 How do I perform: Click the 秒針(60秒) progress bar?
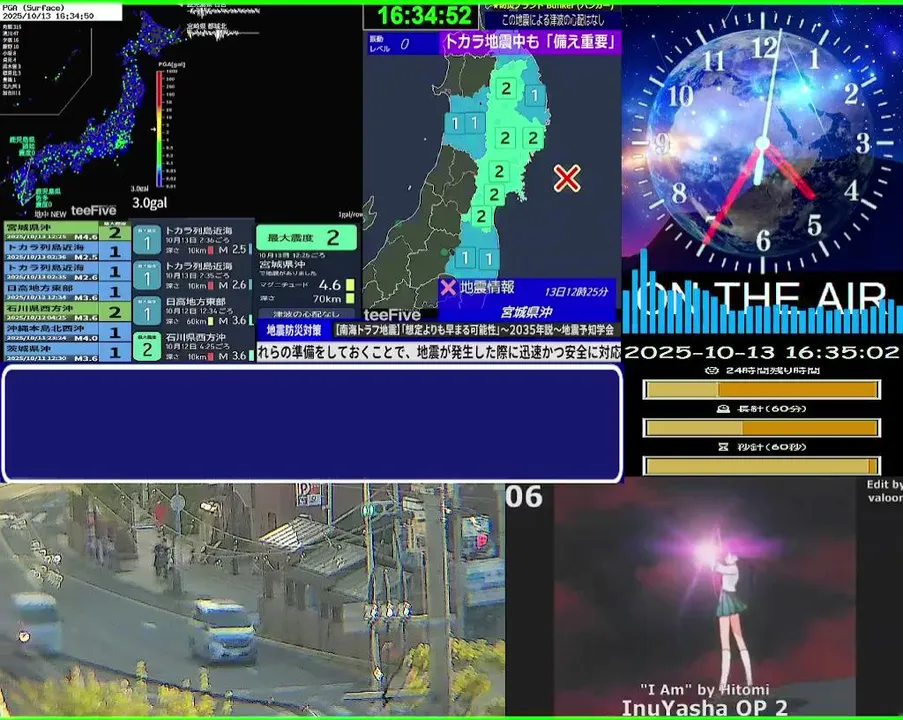tap(761, 465)
